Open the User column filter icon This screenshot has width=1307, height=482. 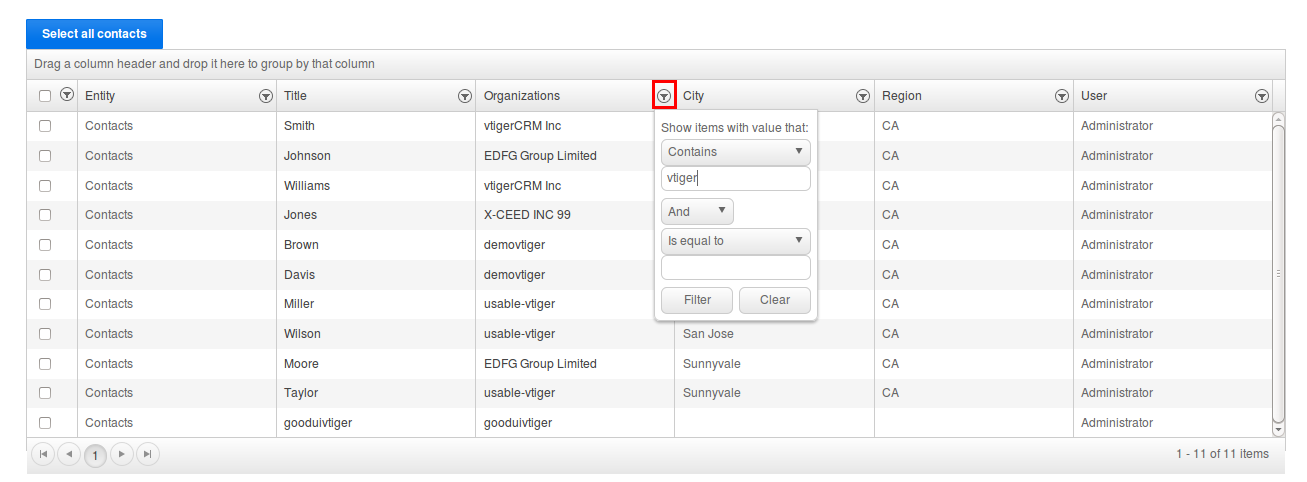1261,96
